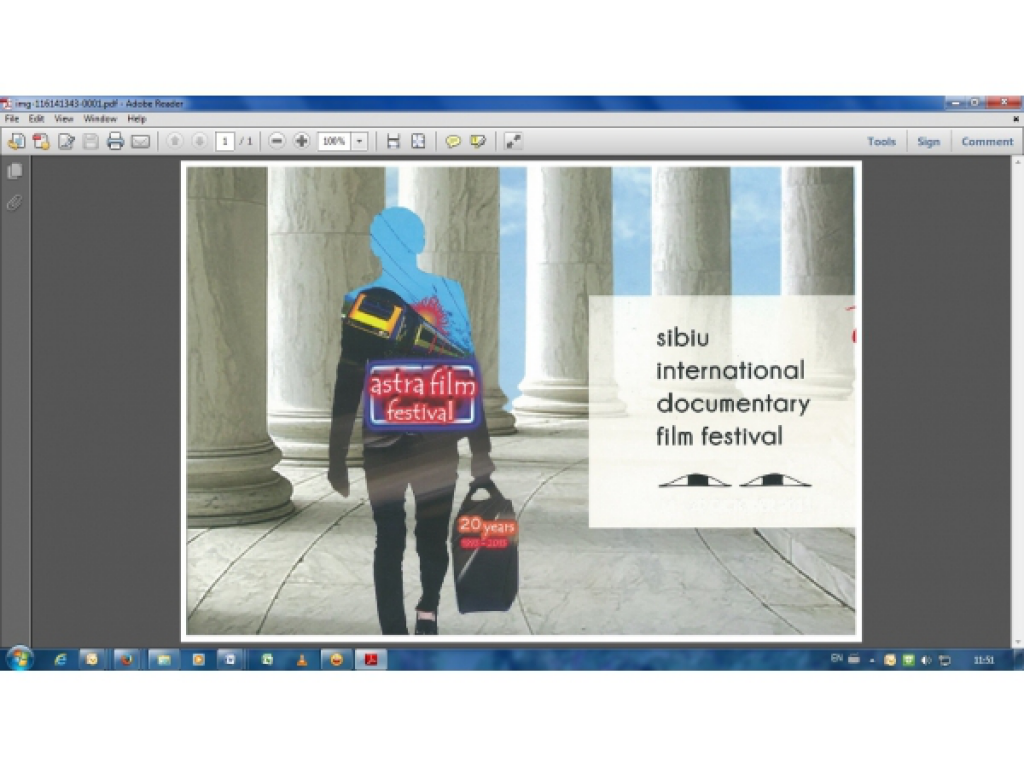Click the edit-document icon in the toolbar
1024x768 pixels.
coord(66,141)
